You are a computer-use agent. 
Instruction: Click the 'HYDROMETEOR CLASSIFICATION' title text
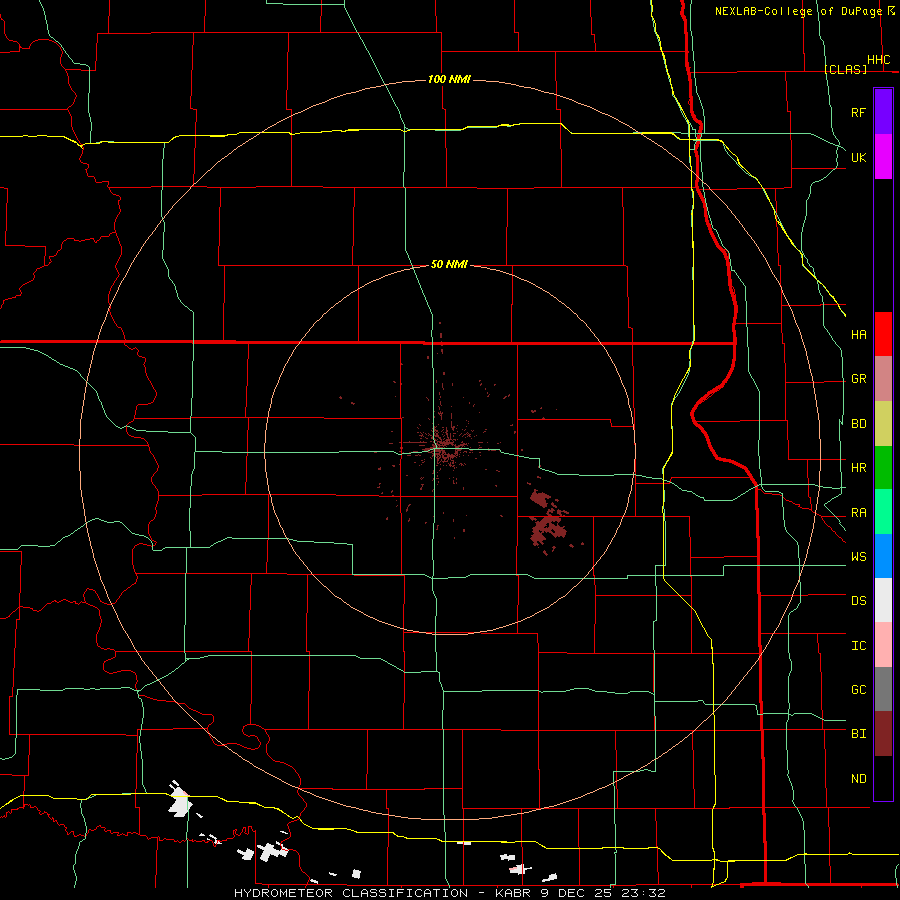(351, 893)
